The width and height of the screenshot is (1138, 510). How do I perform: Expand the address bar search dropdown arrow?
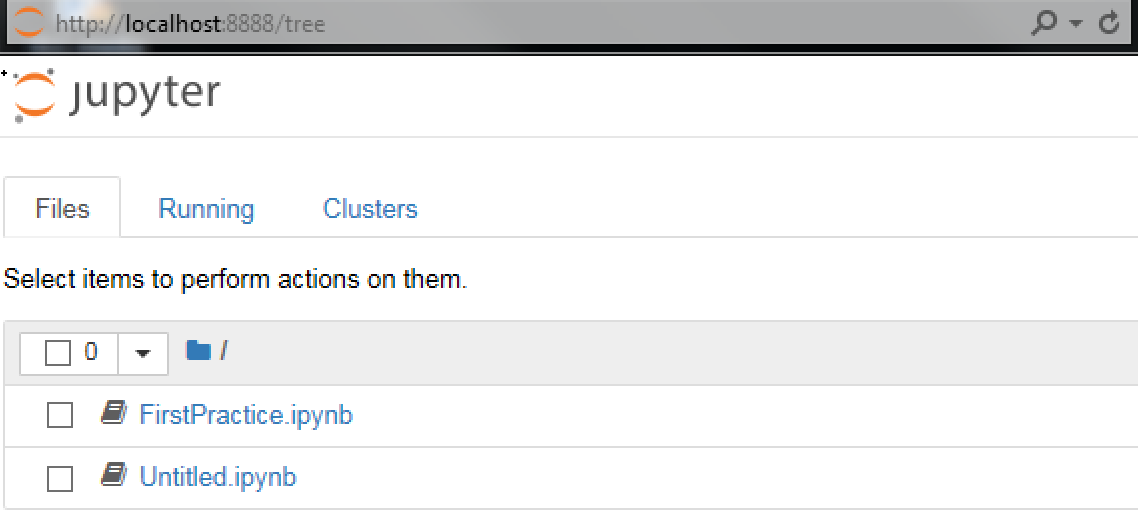[x=1076, y=23]
